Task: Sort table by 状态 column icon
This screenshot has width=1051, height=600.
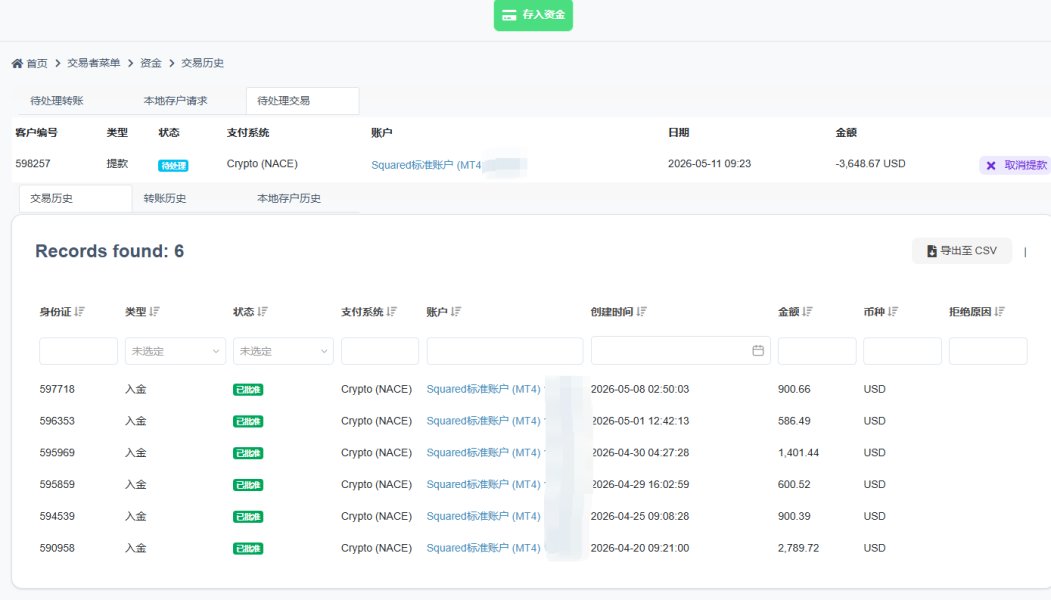Action: 262,312
